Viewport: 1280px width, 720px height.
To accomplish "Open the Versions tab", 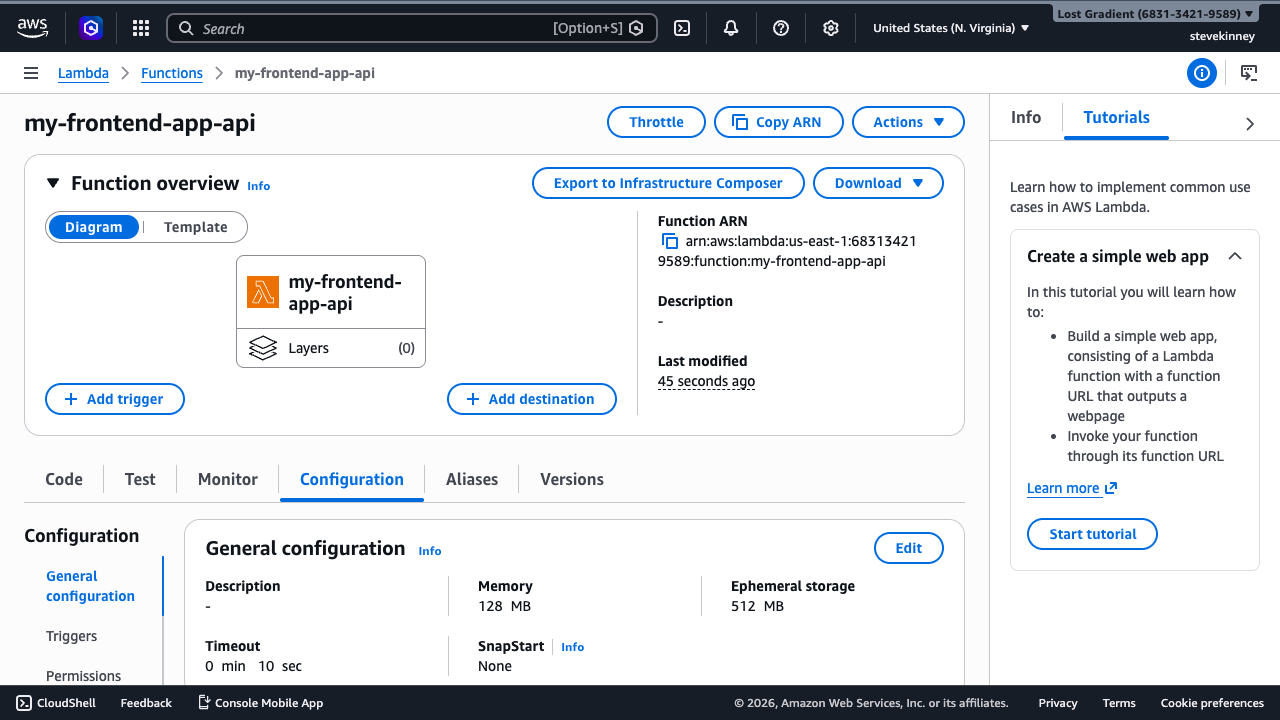I will point(572,479).
